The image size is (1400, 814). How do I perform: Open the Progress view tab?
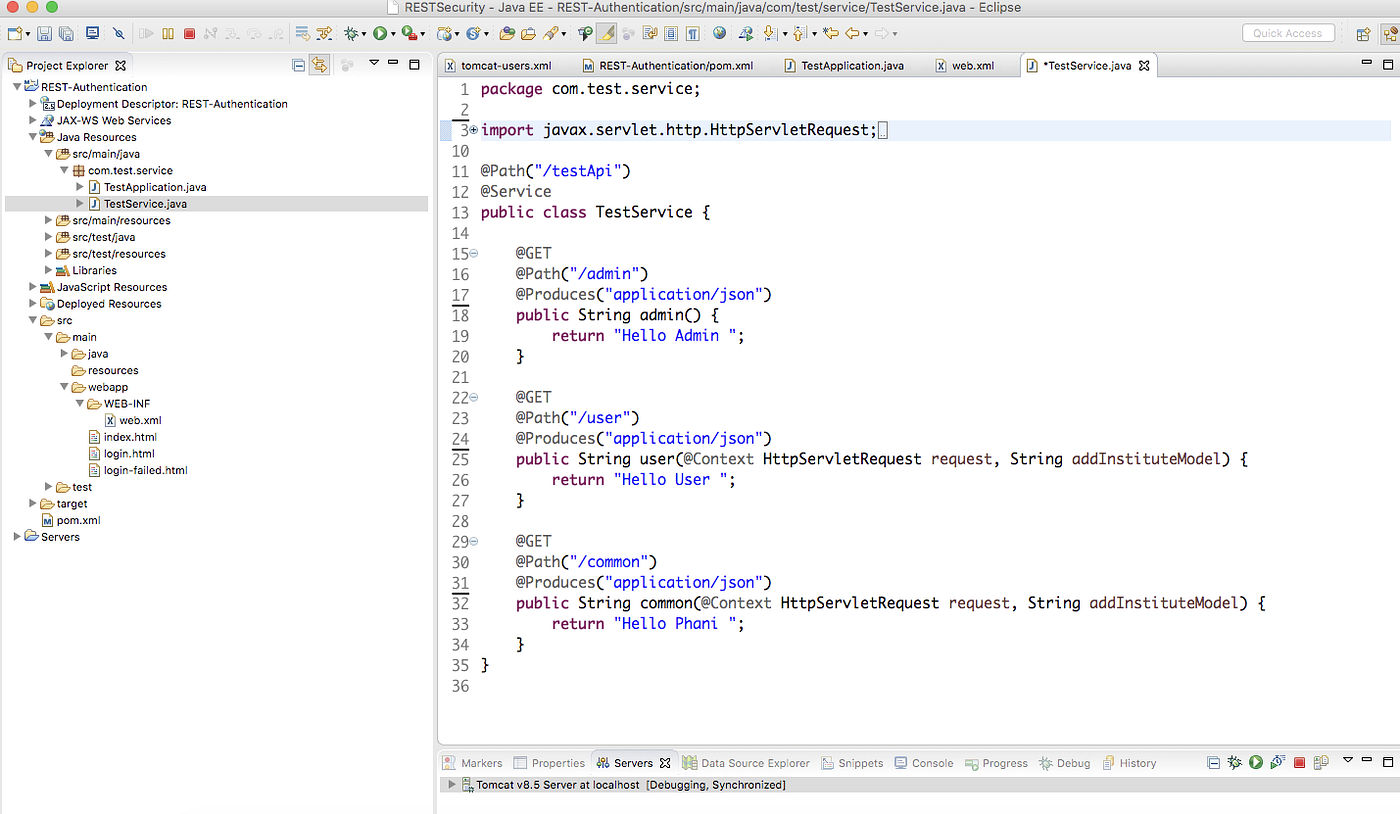point(998,763)
